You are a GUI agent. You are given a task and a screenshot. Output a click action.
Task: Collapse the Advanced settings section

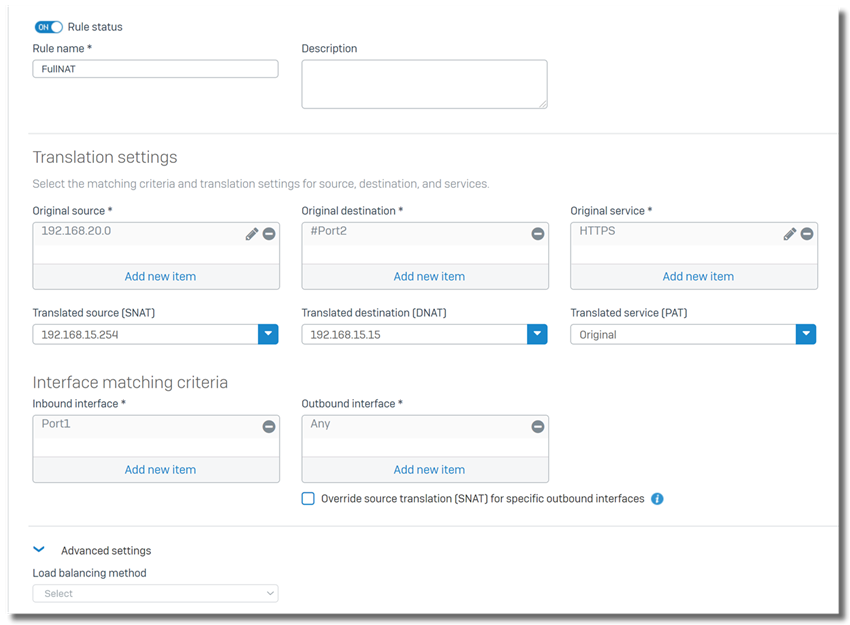(38, 550)
